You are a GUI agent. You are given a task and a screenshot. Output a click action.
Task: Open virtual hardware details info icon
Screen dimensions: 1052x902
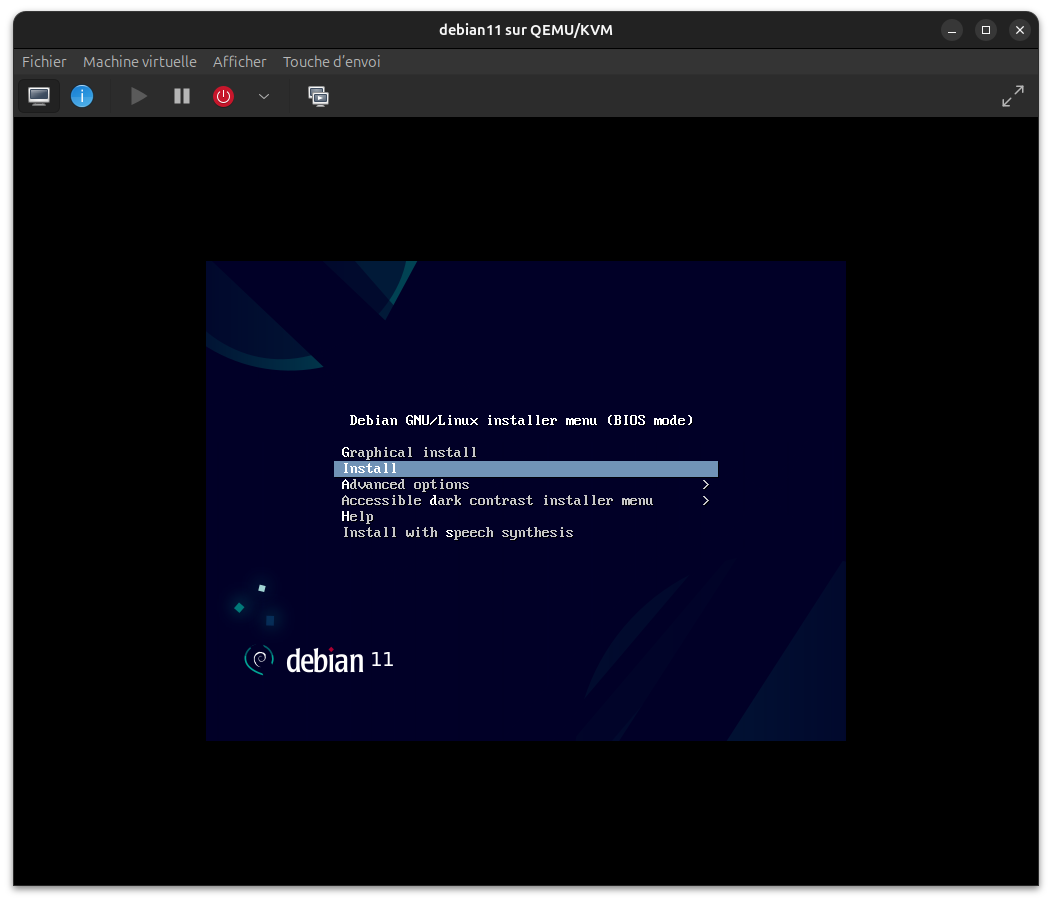(82, 96)
